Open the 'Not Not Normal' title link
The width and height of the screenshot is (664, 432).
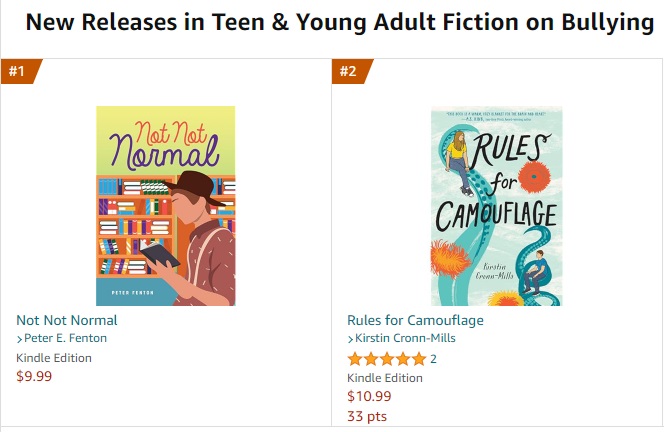click(x=67, y=320)
